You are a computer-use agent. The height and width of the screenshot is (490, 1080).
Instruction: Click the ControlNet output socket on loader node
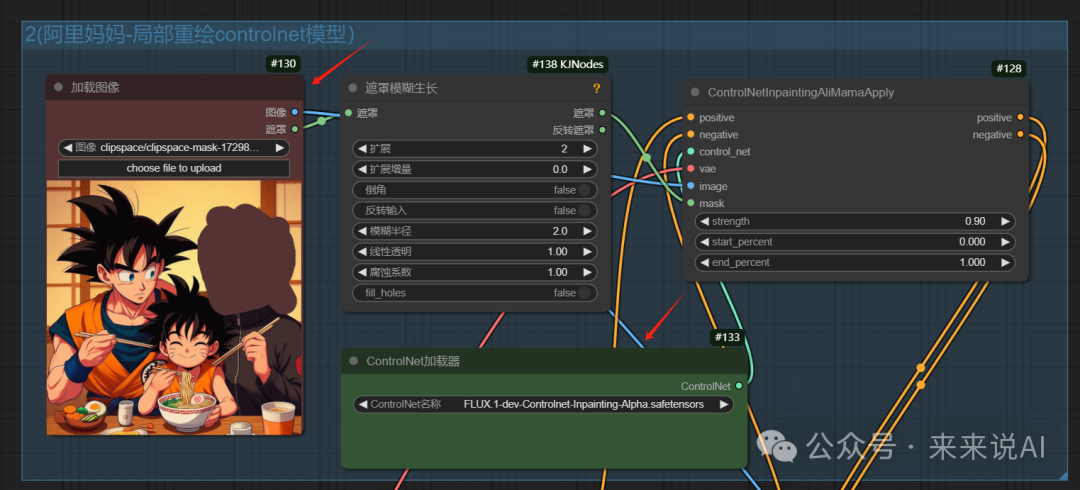pos(739,386)
